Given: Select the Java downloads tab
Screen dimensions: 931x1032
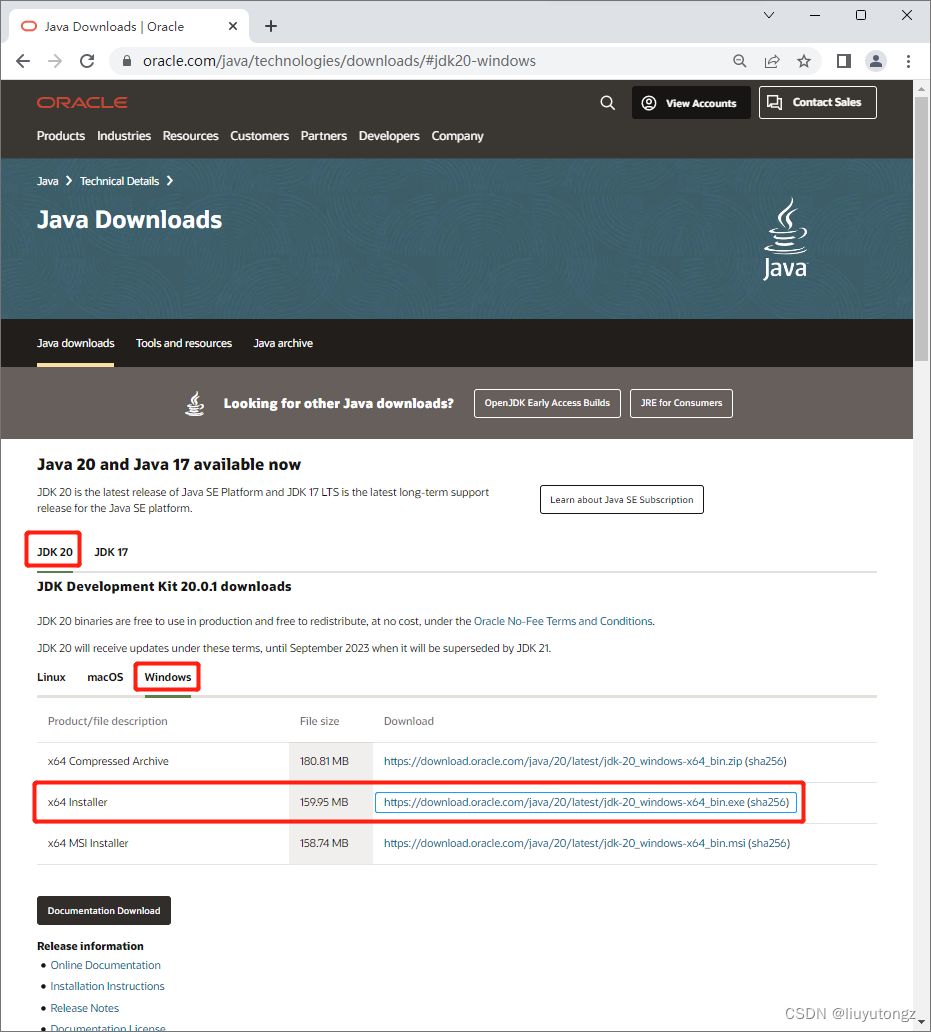Looking at the screenshot, I should click(x=76, y=343).
